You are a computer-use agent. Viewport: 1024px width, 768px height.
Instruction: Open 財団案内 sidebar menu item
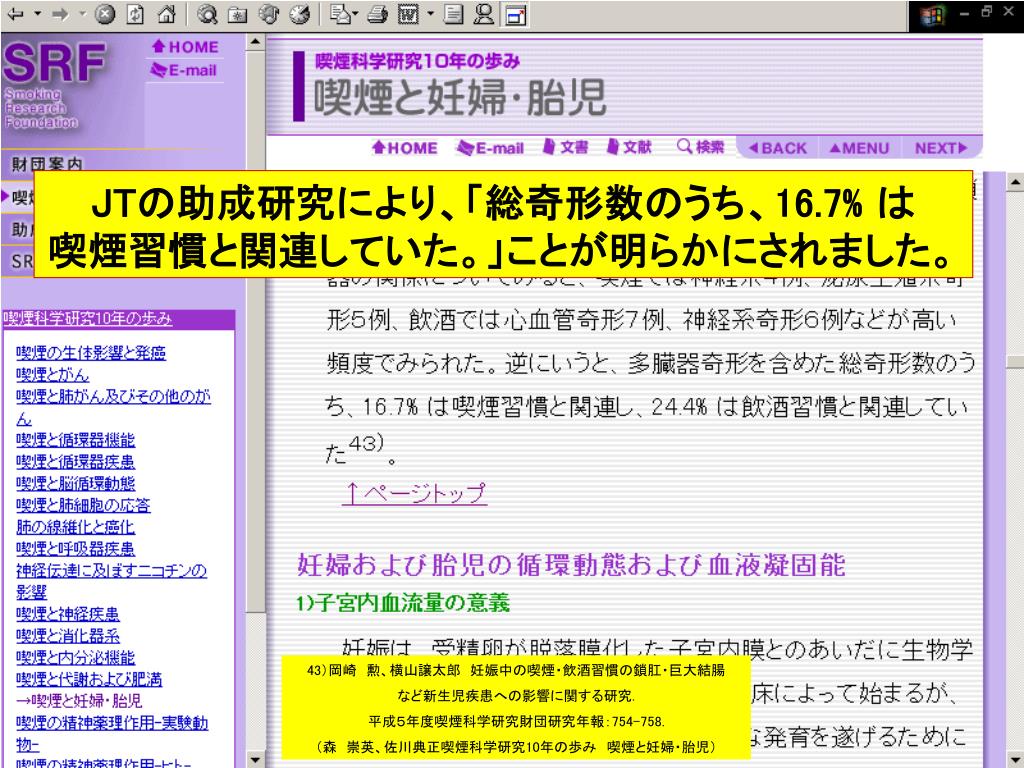coord(48,163)
